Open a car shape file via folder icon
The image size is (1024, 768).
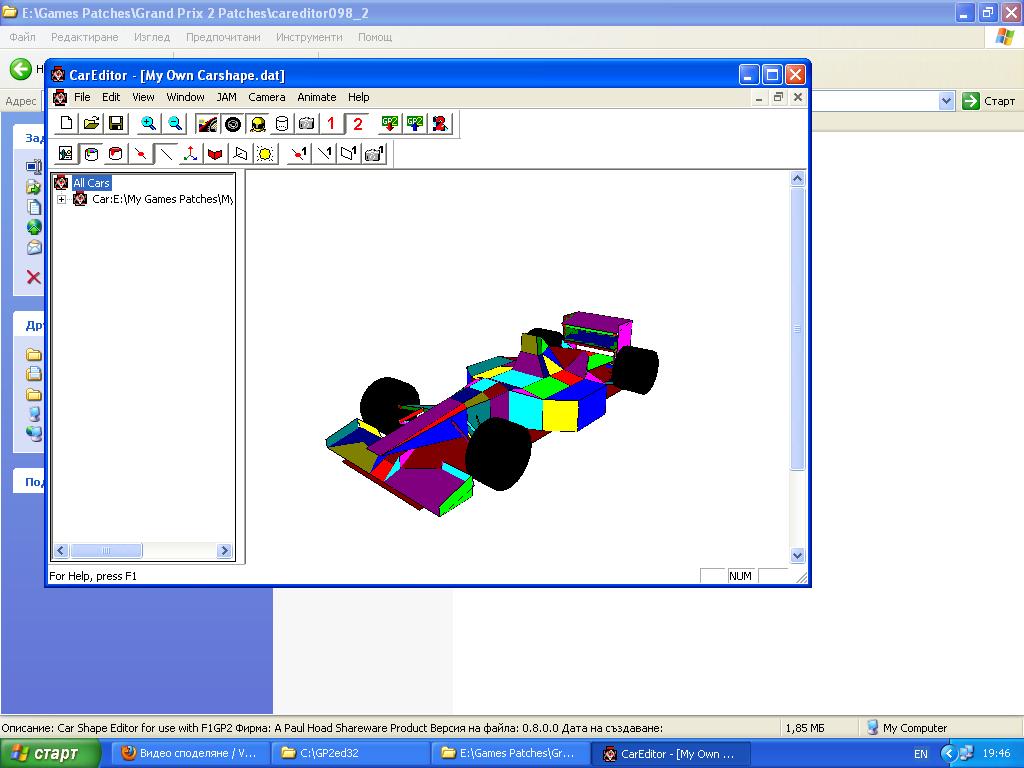pyautogui.click(x=91, y=123)
